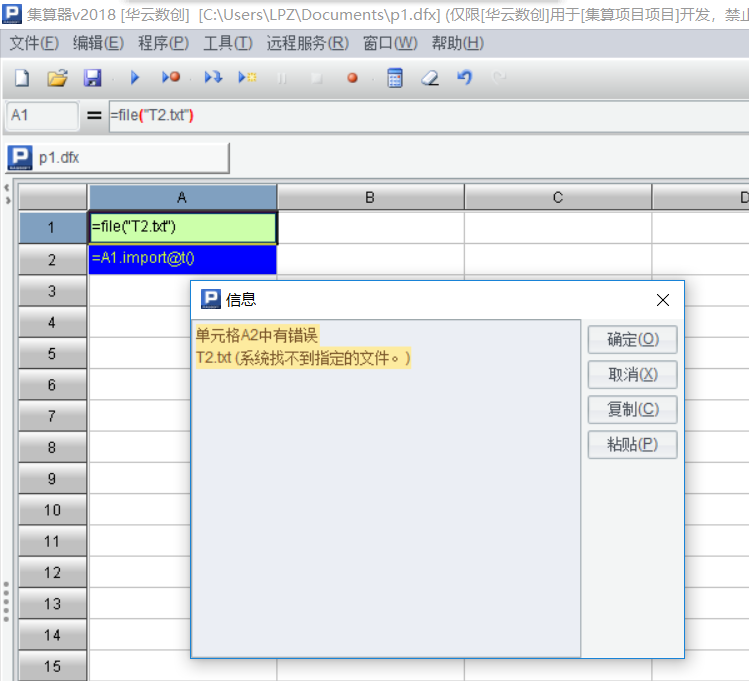Click the greyed redo arrow icon
The width and height of the screenshot is (749, 681).
[499, 77]
